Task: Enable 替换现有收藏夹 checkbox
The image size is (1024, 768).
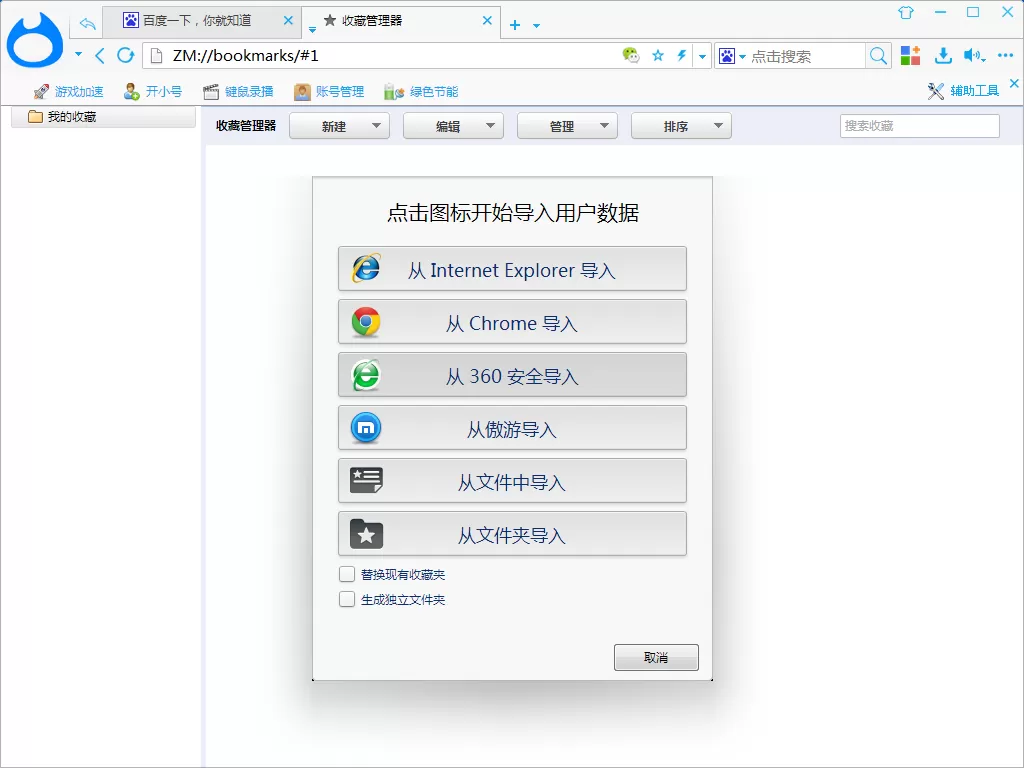Action: pos(347,574)
